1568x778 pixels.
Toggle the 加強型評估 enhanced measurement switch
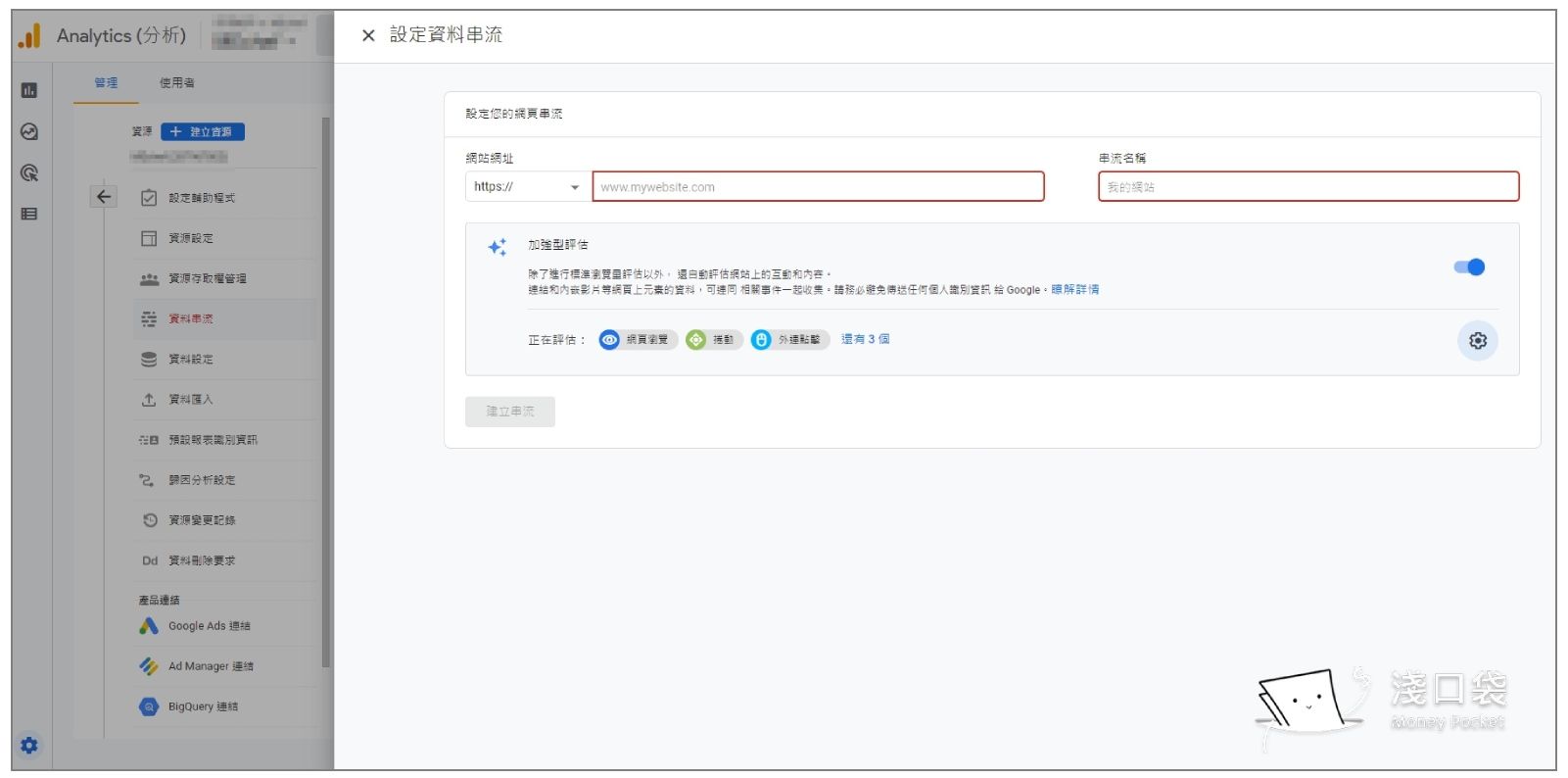coord(1469,267)
